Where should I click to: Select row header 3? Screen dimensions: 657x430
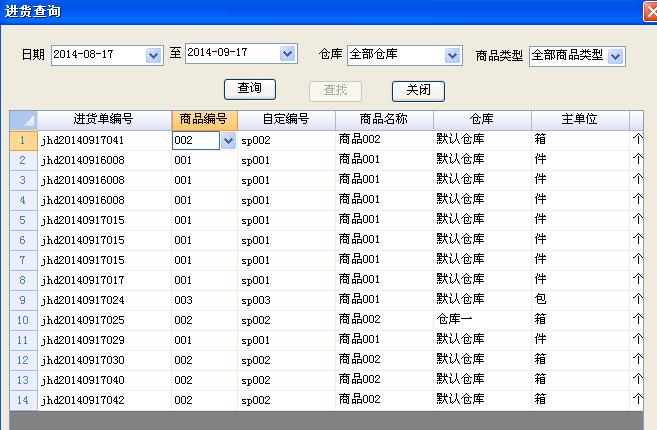23,180
